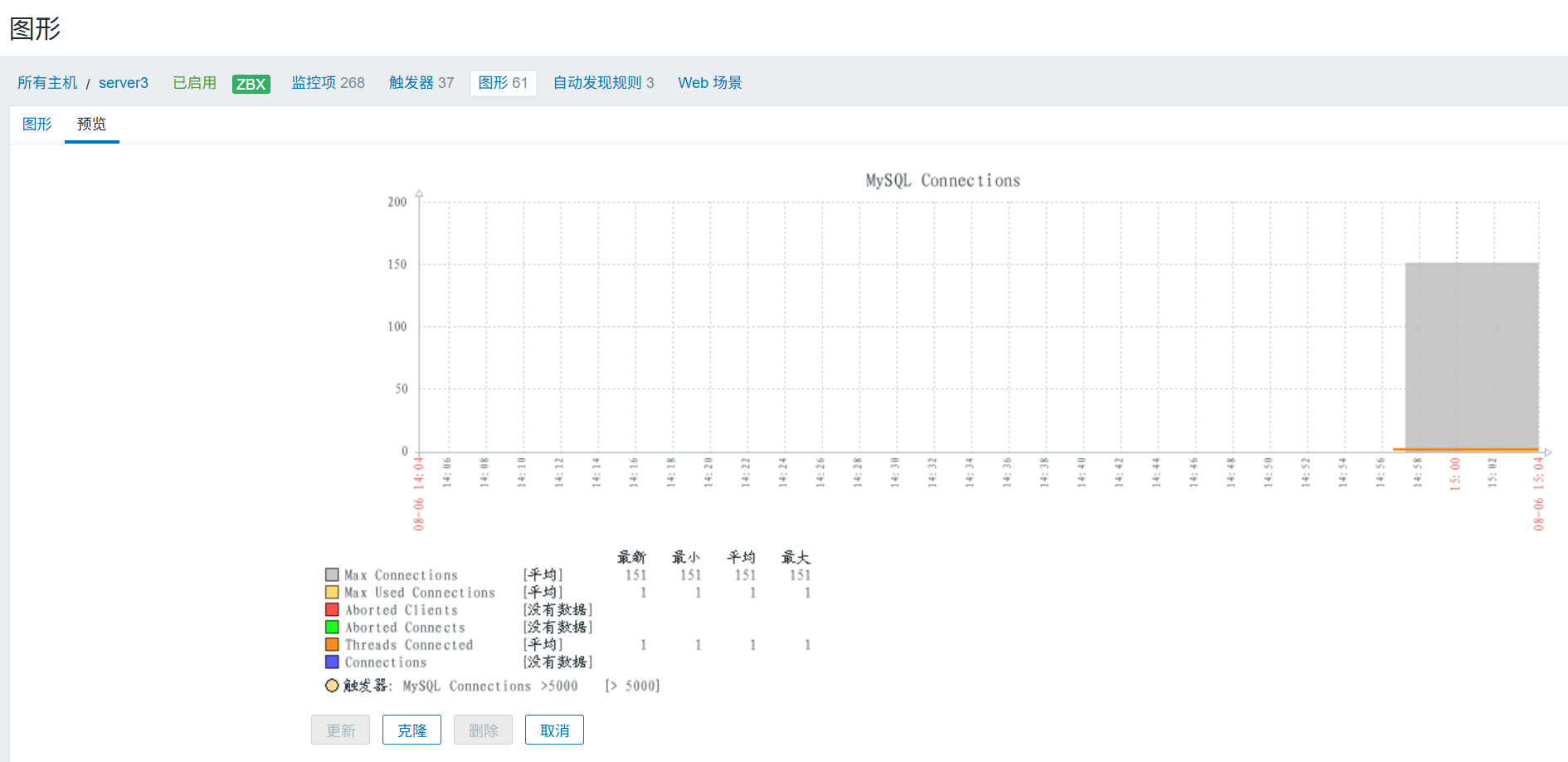This screenshot has height=762, width=1568.
Task: Switch to the 图形 configuration tab
Action: tap(37, 125)
